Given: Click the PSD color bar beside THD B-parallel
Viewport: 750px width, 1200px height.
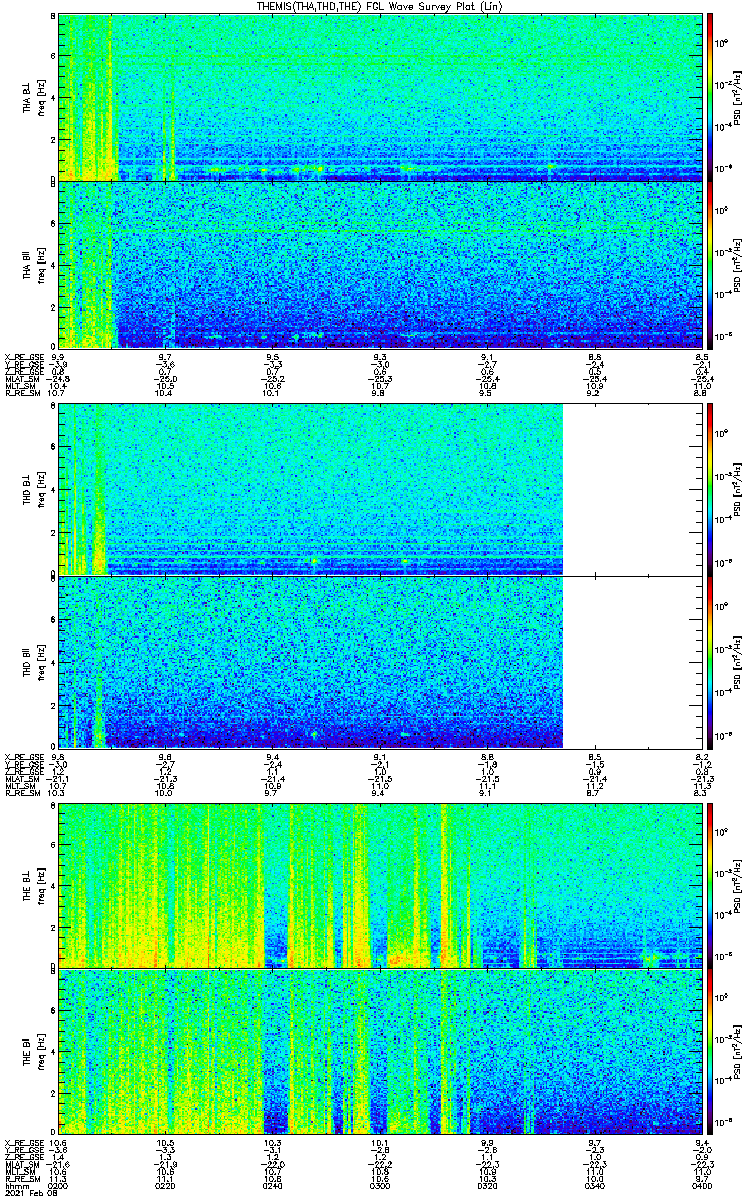Looking at the screenshot, I should [x=710, y=661].
